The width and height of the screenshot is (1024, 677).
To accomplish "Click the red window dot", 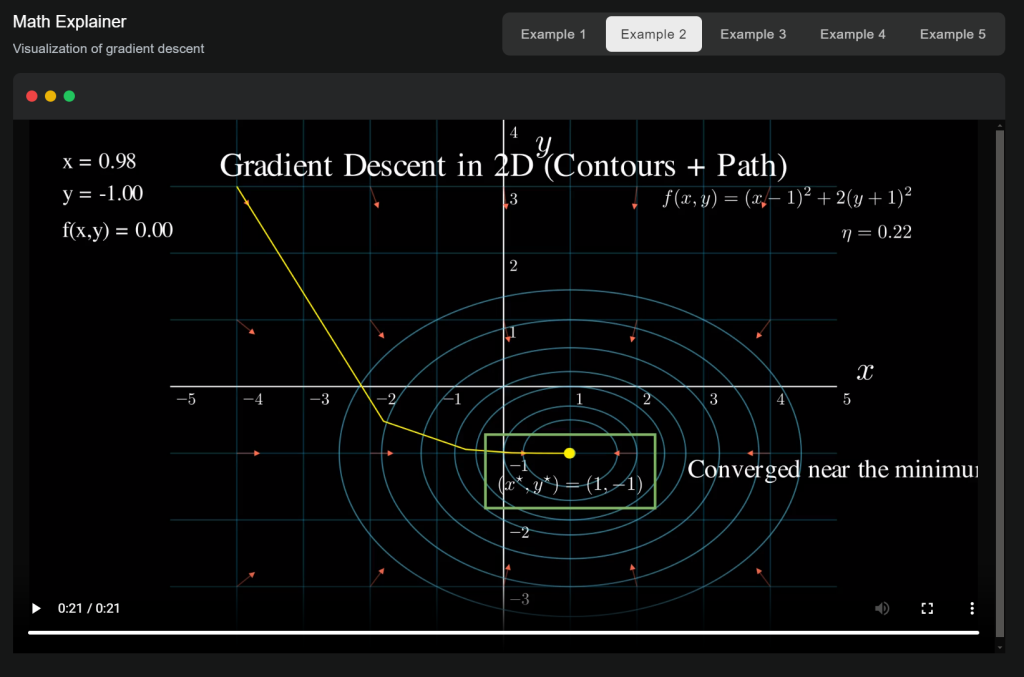I will pyautogui.click(x=32, y=96).
